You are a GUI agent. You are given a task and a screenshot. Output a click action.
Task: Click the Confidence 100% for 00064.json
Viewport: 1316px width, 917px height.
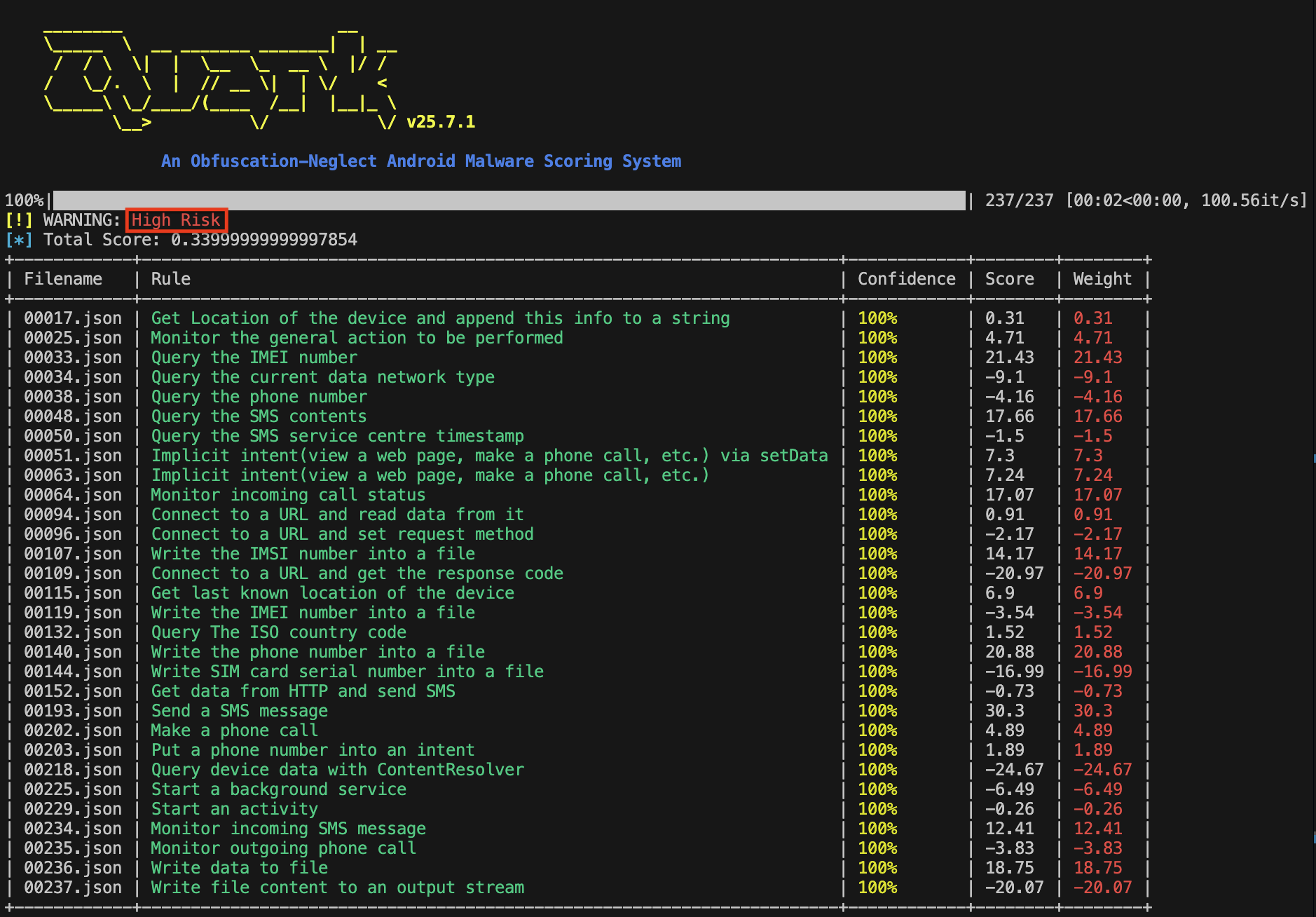click(877, 495)
